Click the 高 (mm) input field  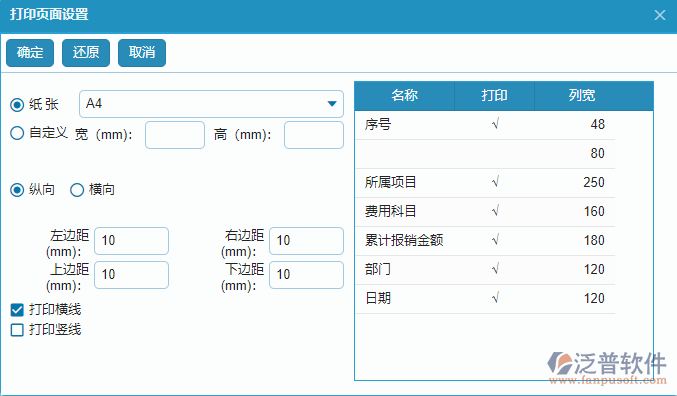click(314, 135)
